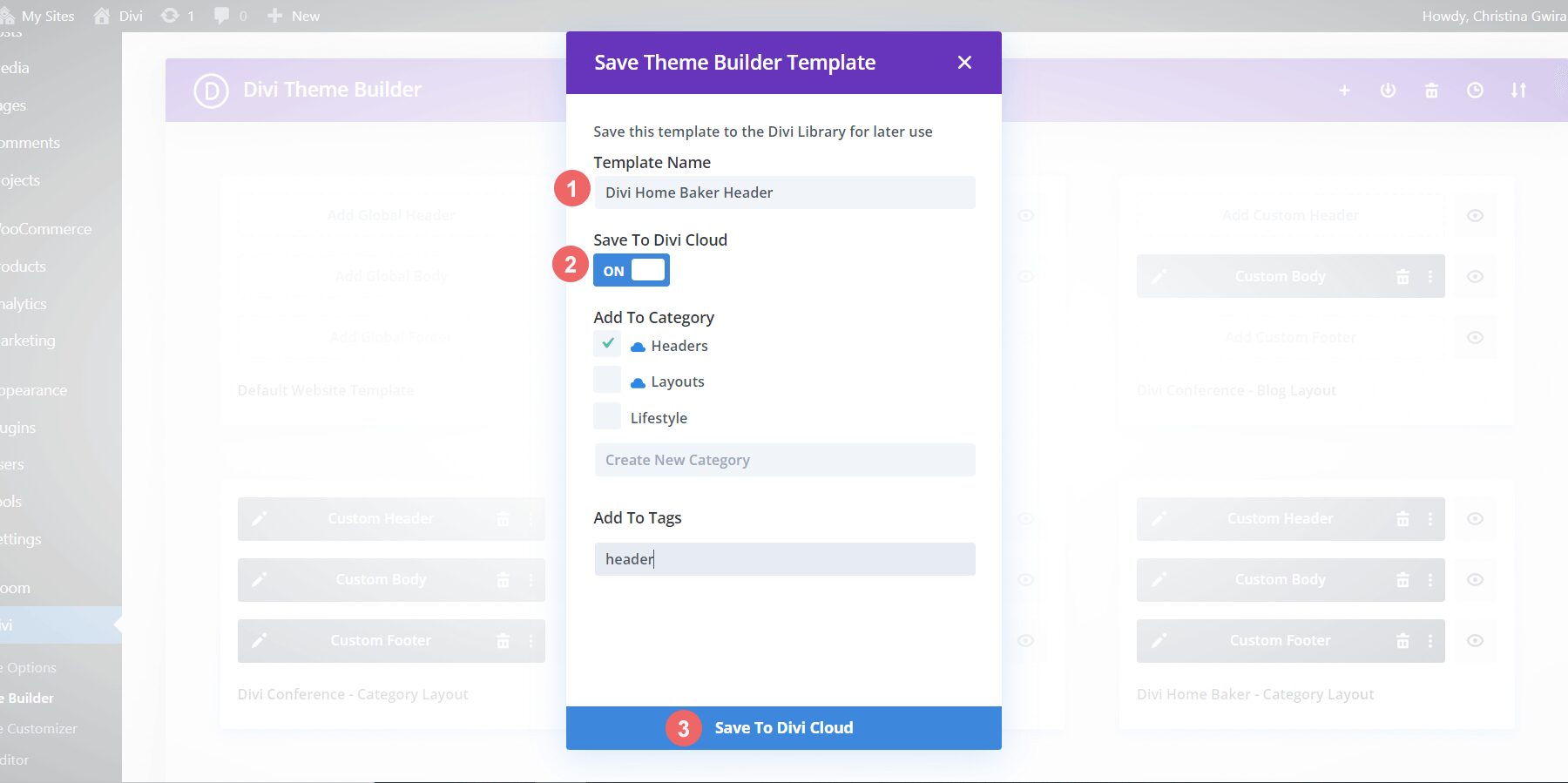Open Baker Category Custom Body three-dot menu
Screen dimensions: 1568x783
(1429, 579)
